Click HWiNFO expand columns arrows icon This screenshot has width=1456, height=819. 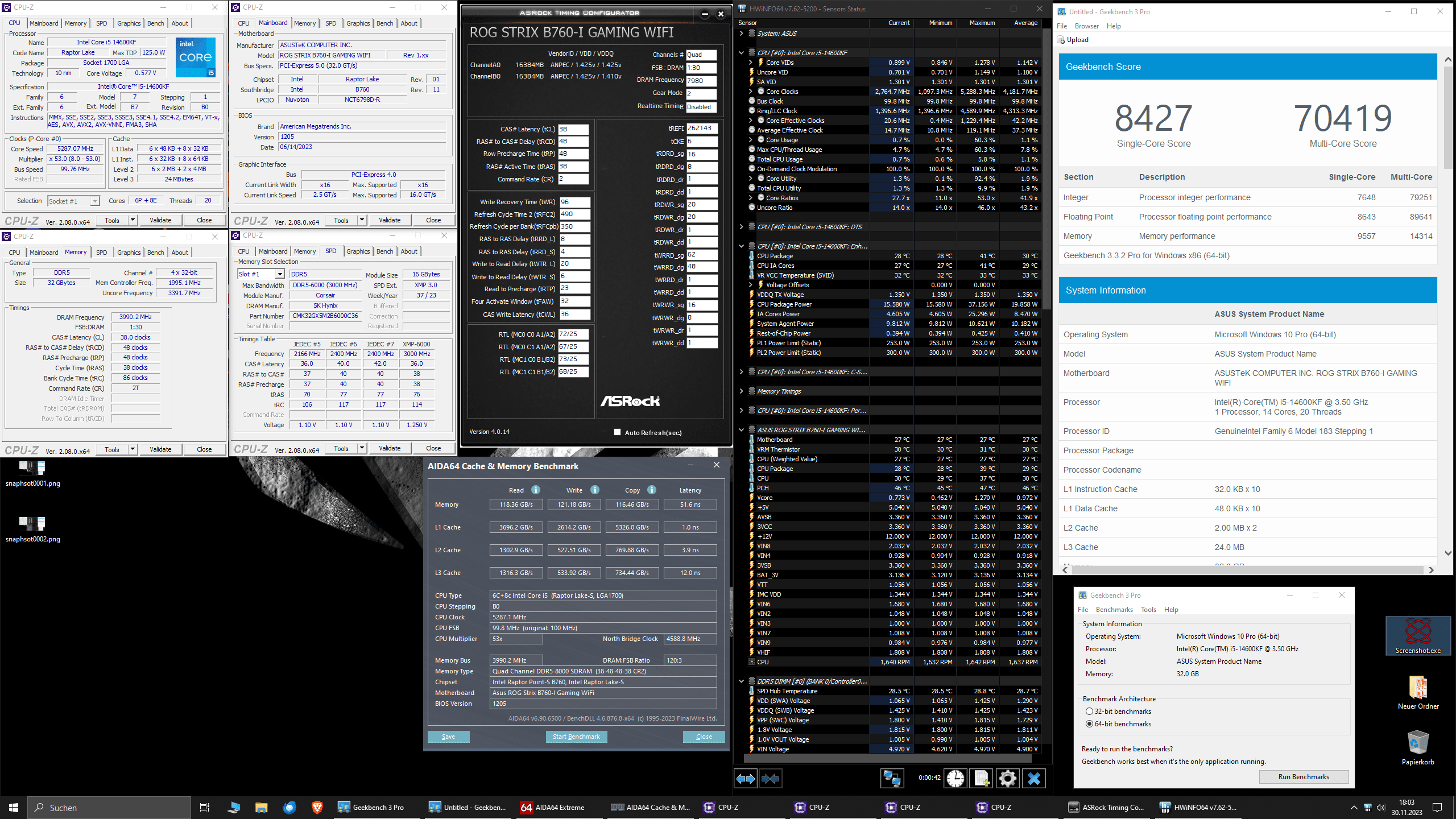(745, 778)
